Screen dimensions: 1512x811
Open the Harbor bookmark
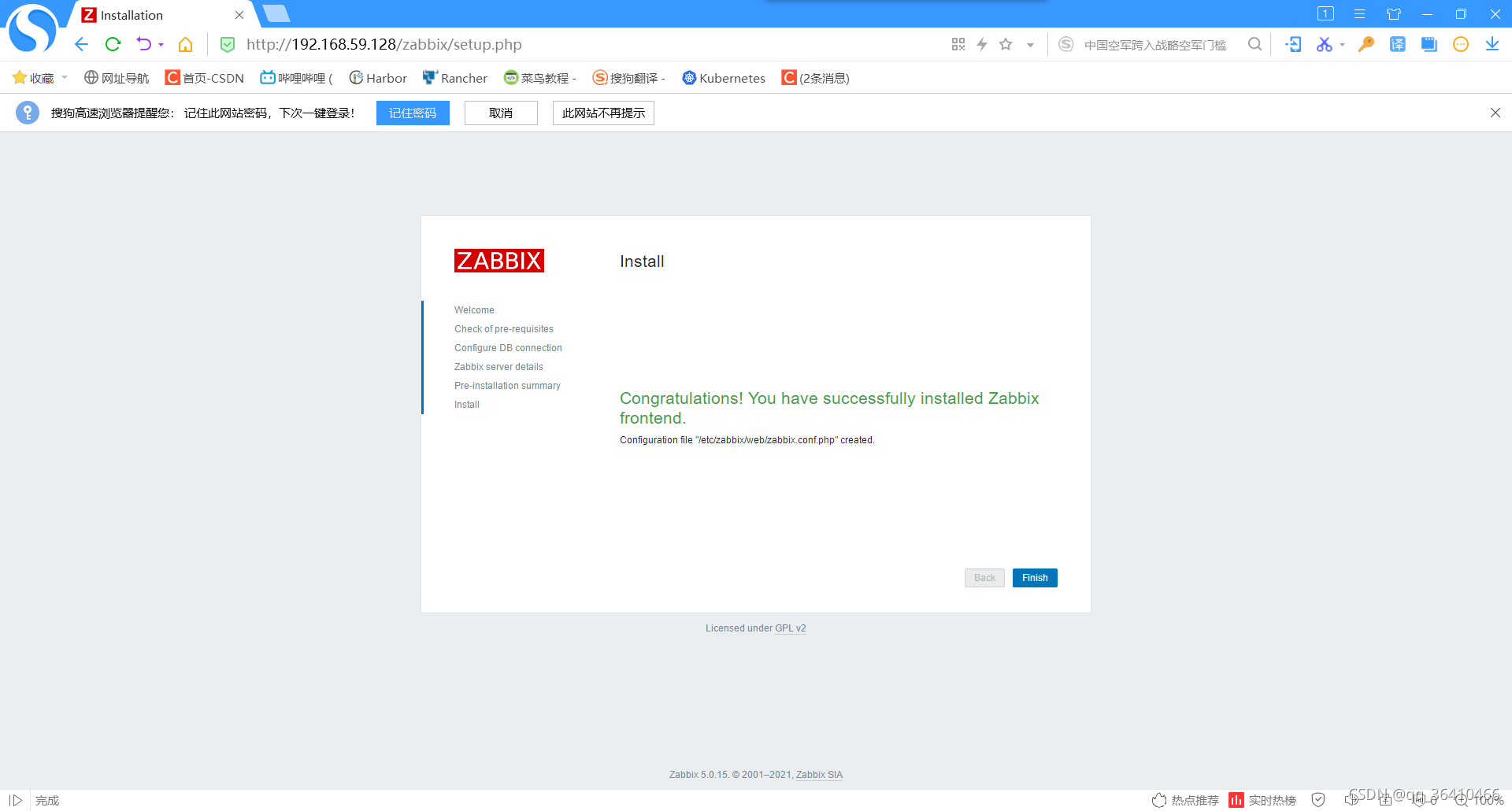(378, 78)
